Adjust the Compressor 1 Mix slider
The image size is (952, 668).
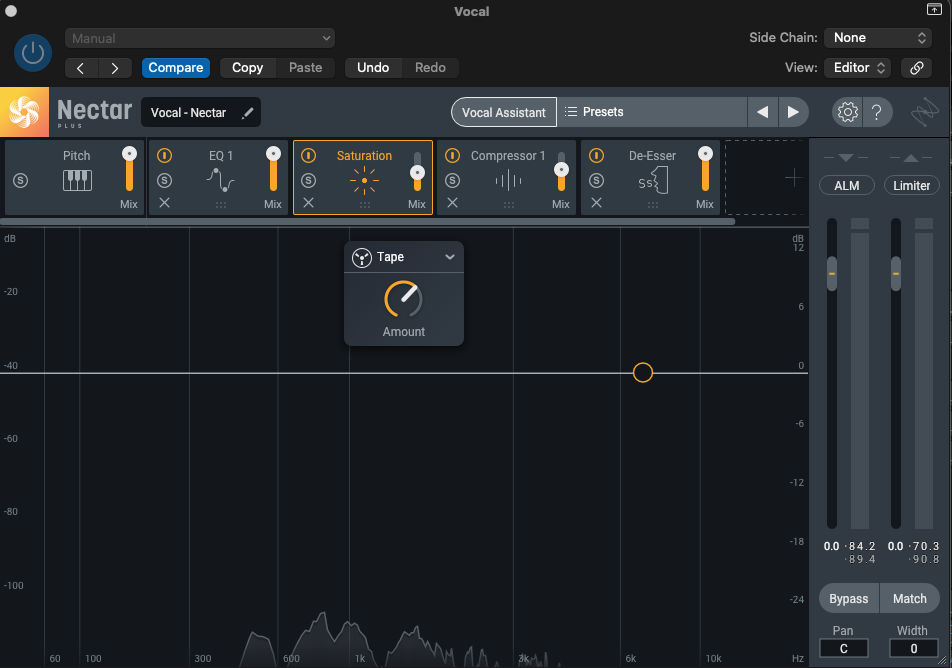click(x=562, y=171)
